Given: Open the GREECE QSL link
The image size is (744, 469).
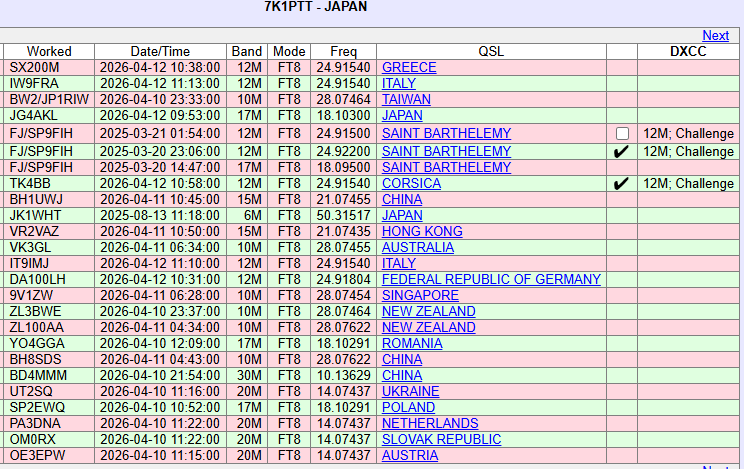Looking at the screenshot, I should coord(409,67).
